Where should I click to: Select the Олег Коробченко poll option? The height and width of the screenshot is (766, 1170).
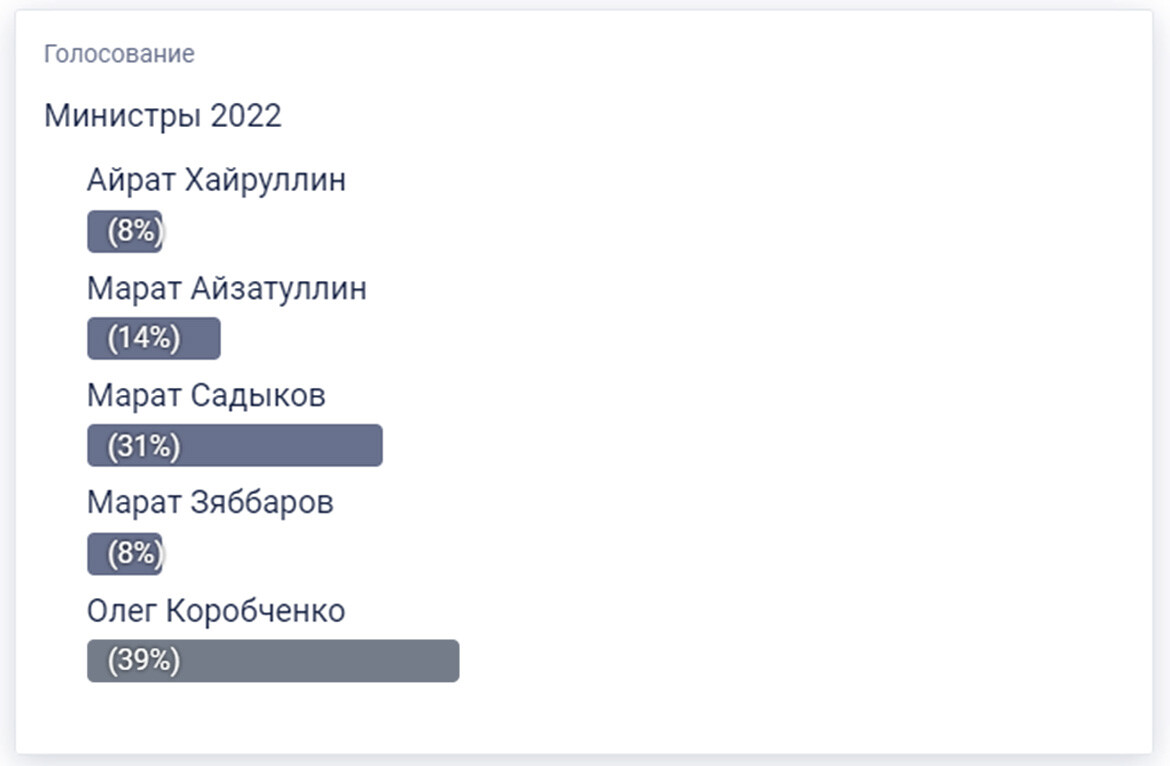216,611
